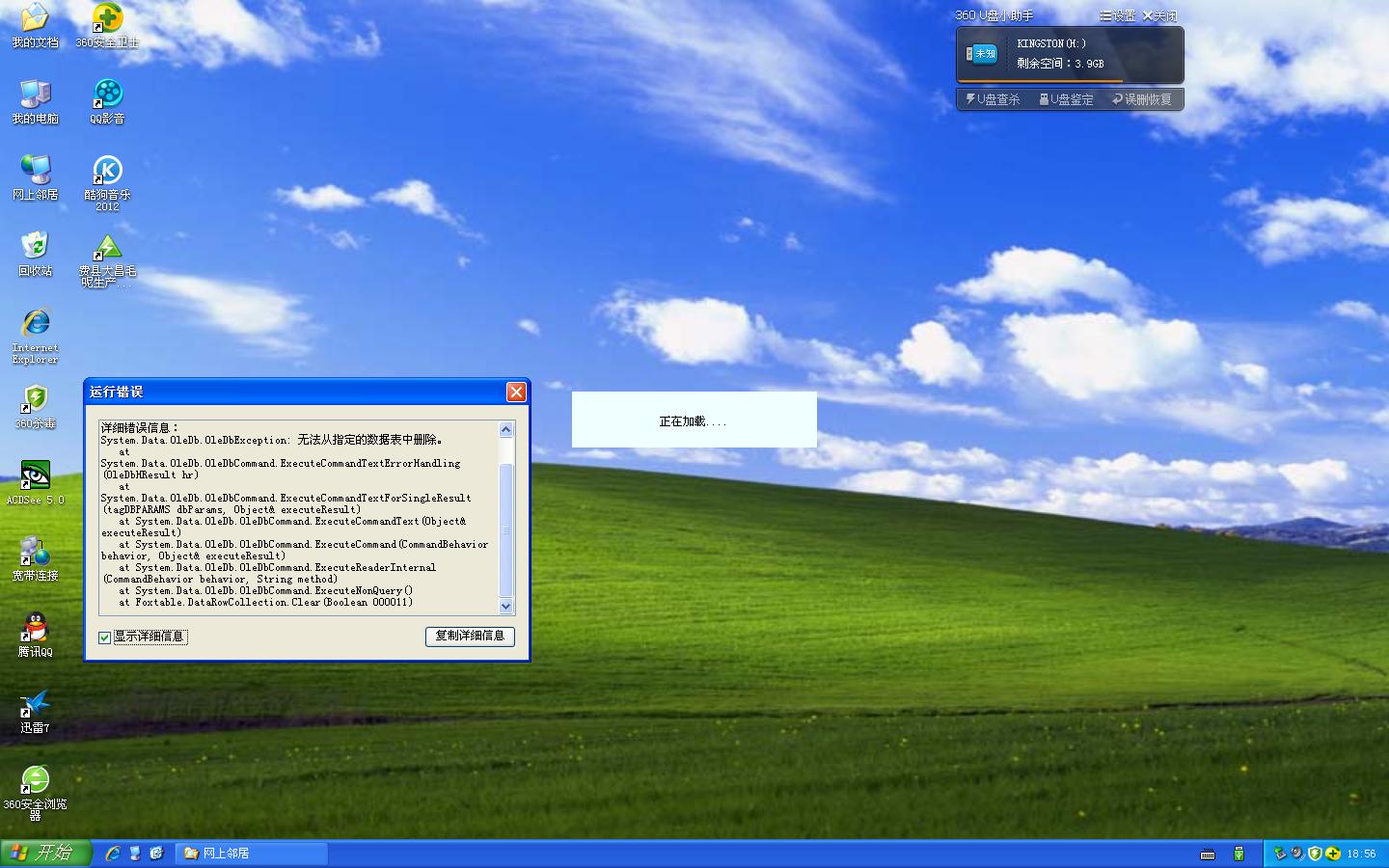This screenshot has height=868, width=1389.
Task: Select the ACDSee 5.0 desktop icon
Action: tap(35, 475)
